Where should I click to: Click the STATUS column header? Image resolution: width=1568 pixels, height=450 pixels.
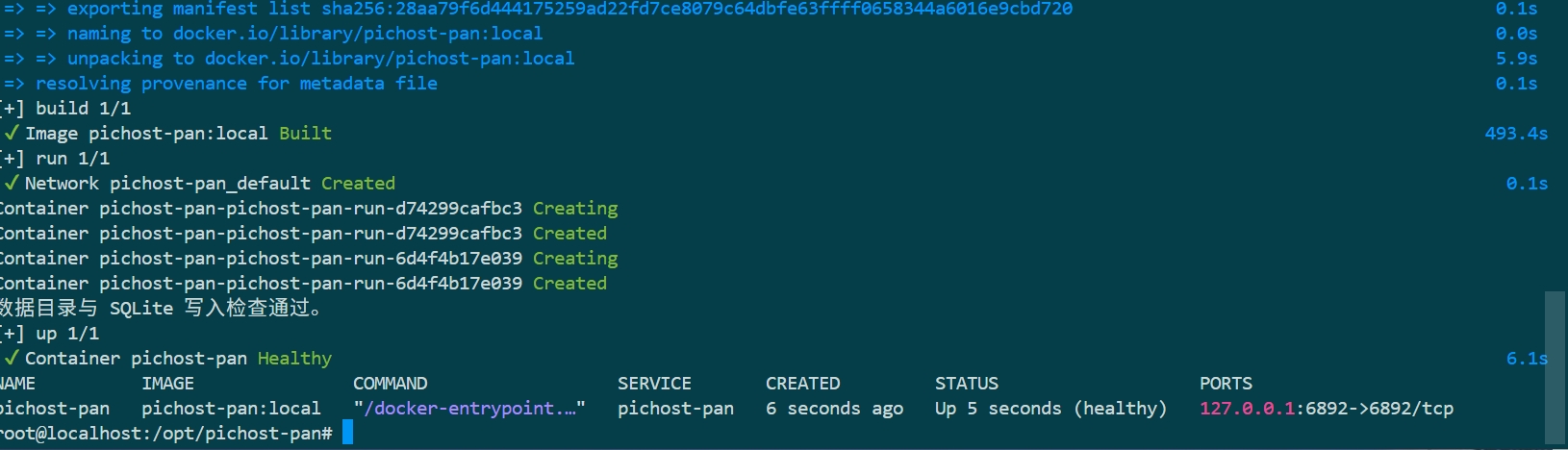click(x=967, y=383)
